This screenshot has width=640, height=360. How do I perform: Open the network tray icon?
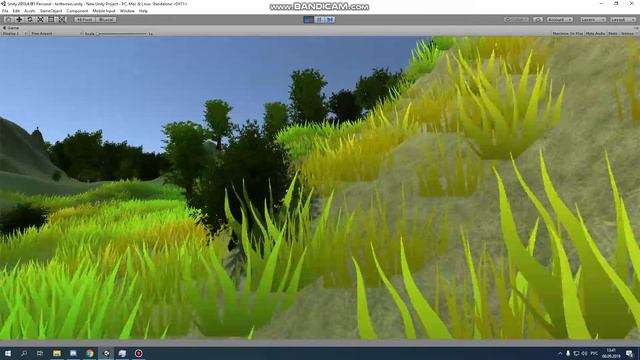click(576, 353)
